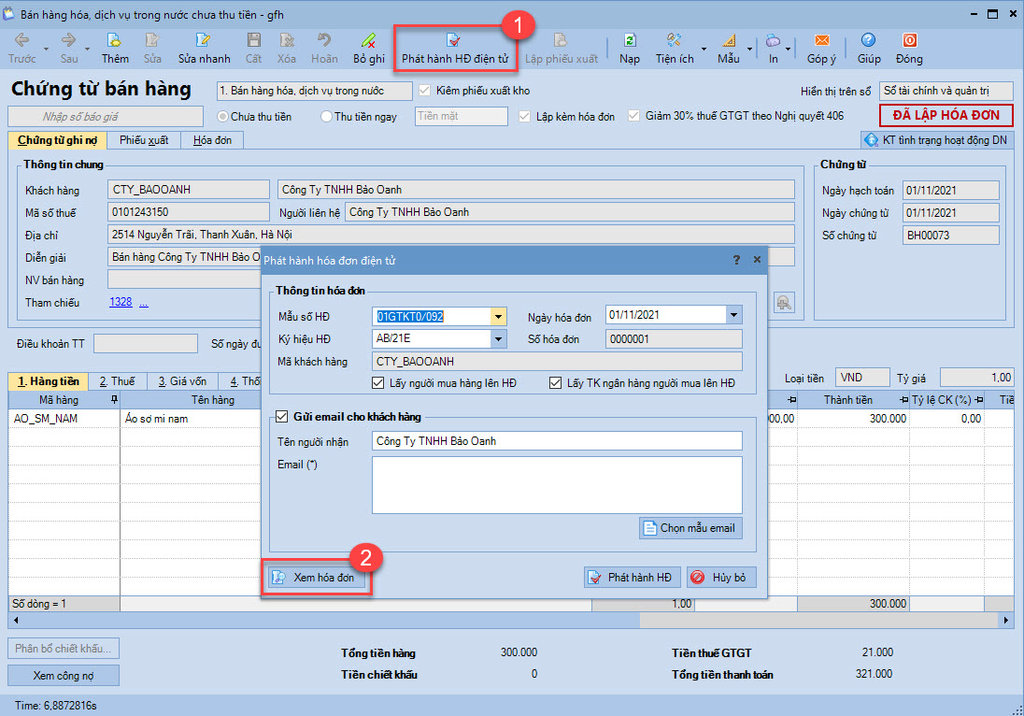
Task: Open 1. Hàng tiền tab
Action: pyautogui.click(x=48, y=381)
